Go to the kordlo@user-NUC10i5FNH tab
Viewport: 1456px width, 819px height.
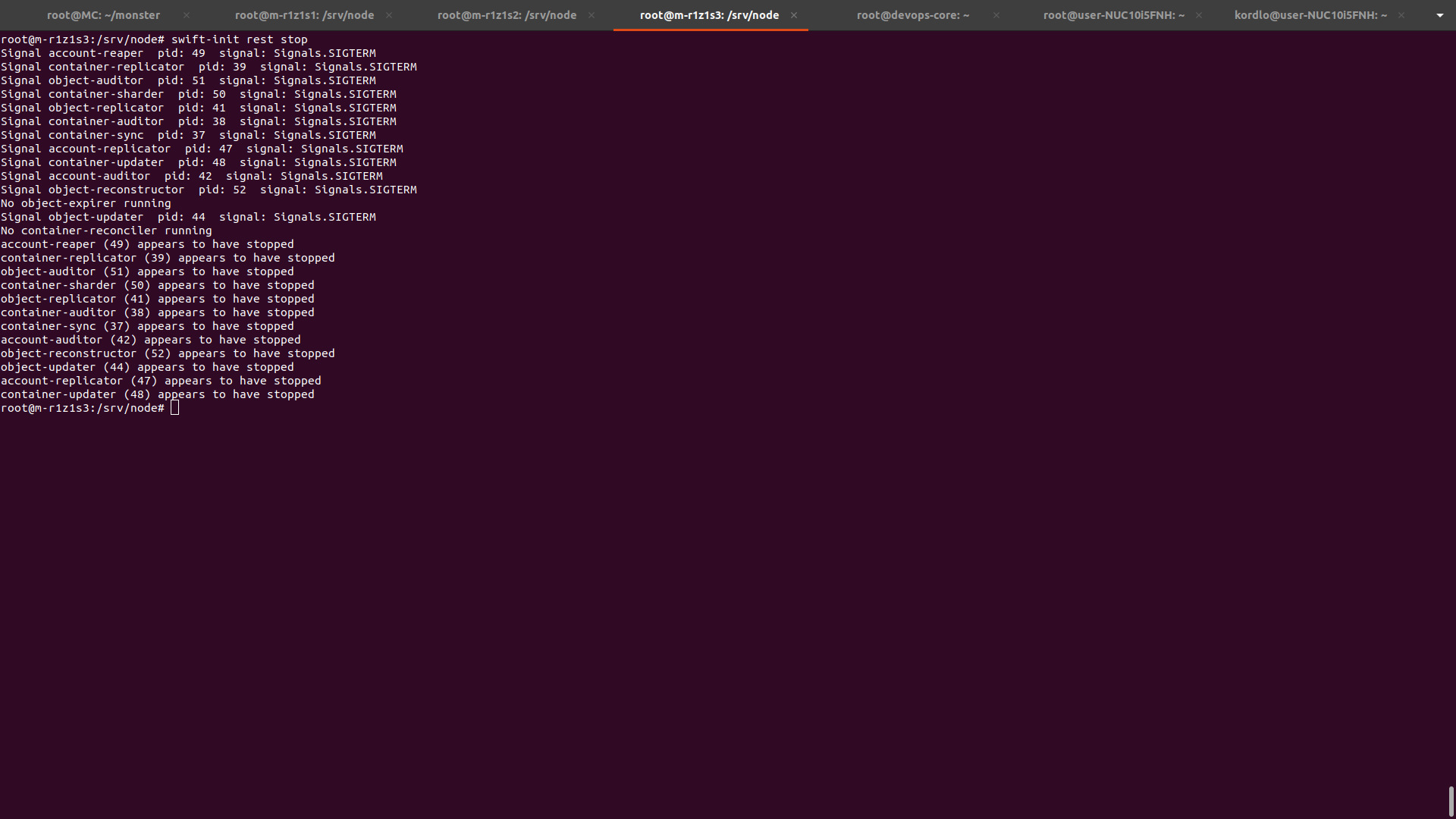1310,15
